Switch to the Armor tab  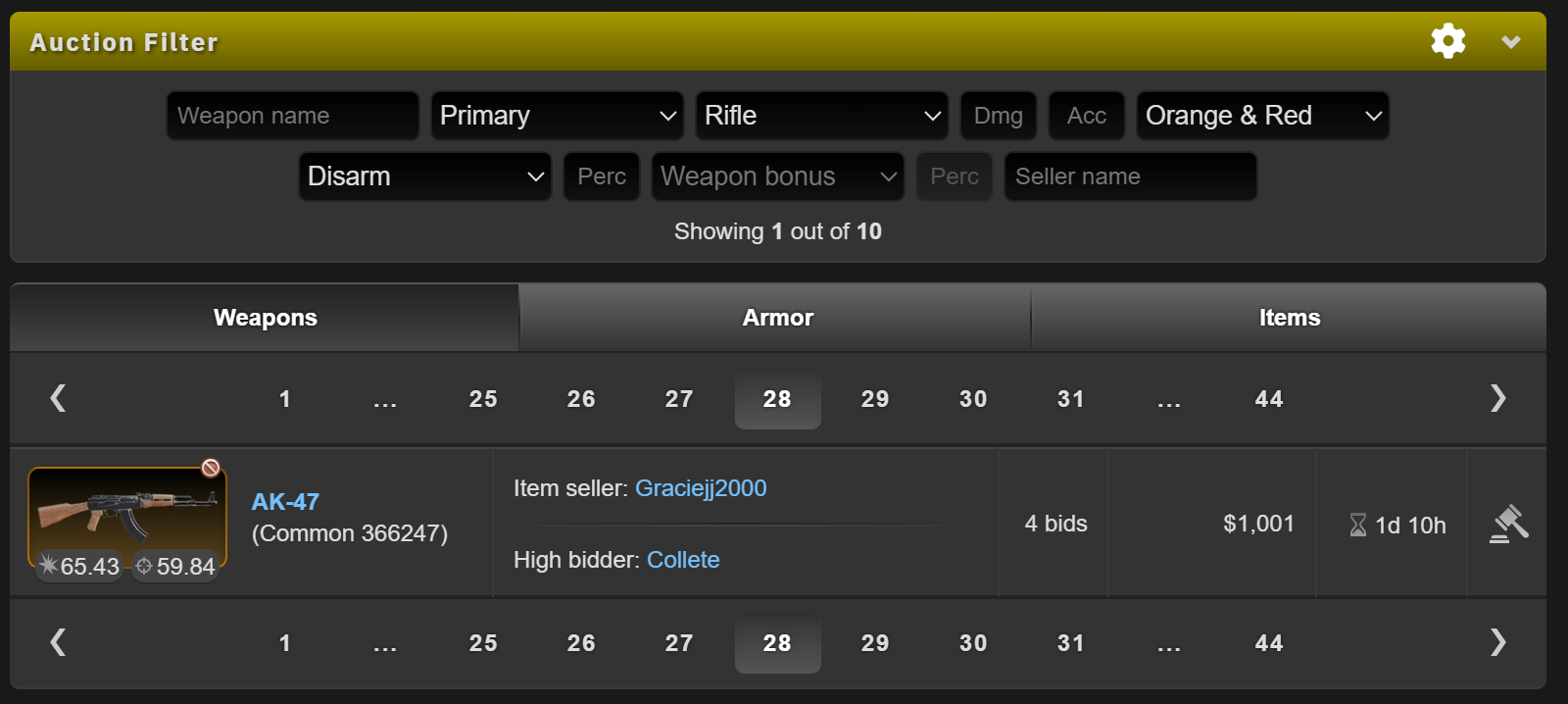click(777, 317)
